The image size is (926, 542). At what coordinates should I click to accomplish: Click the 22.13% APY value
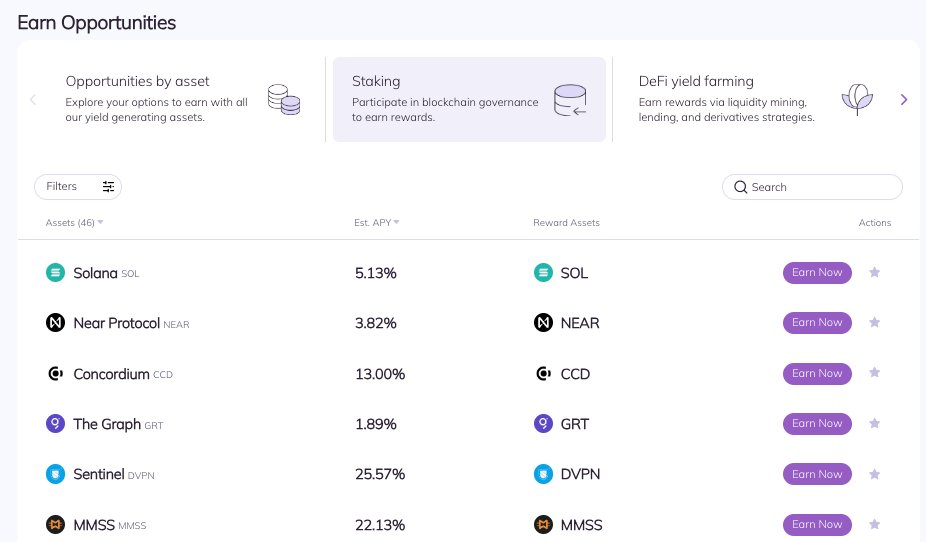tap(380, 525)
